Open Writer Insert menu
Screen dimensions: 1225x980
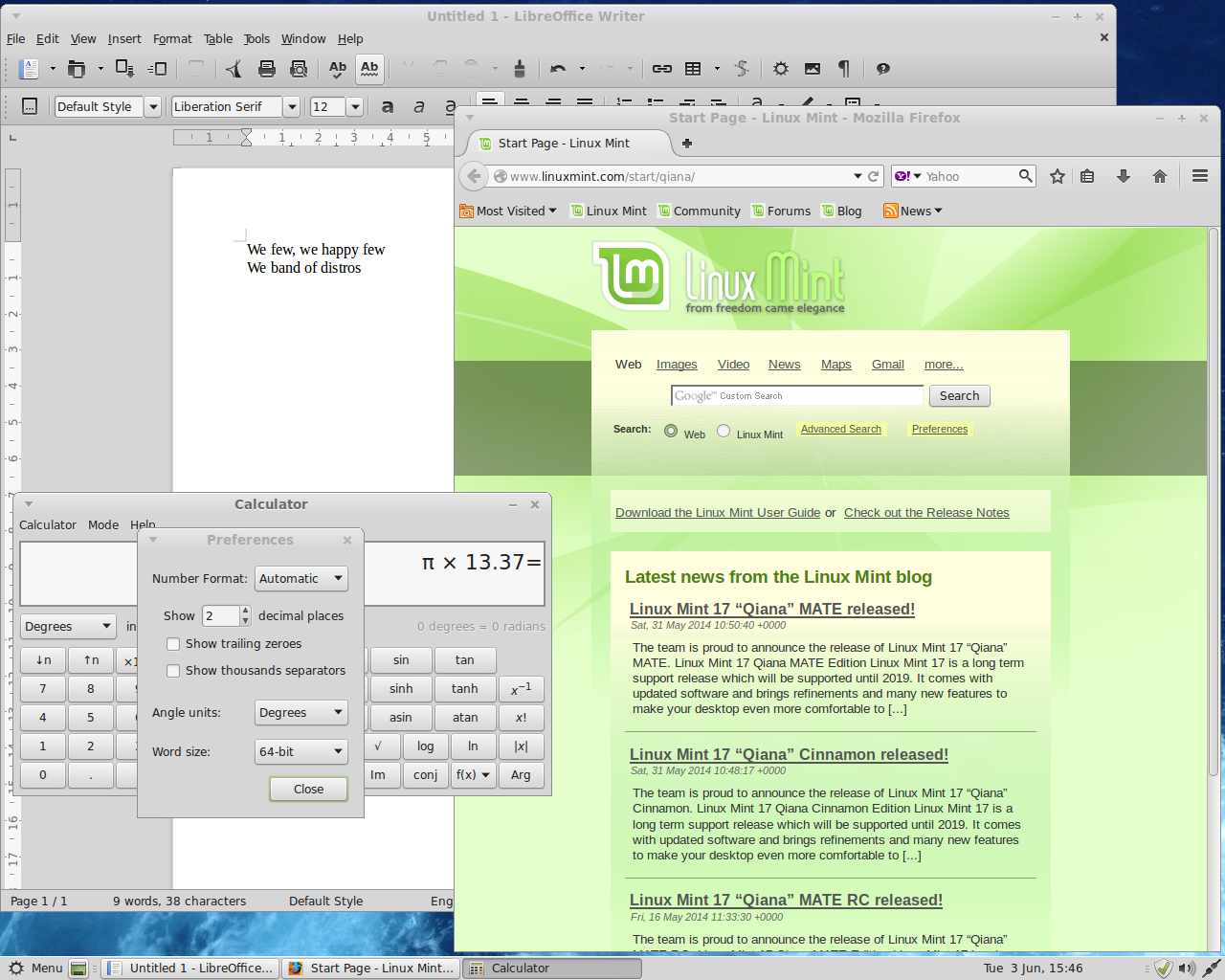pyautogui.click(x=124, y=39)
